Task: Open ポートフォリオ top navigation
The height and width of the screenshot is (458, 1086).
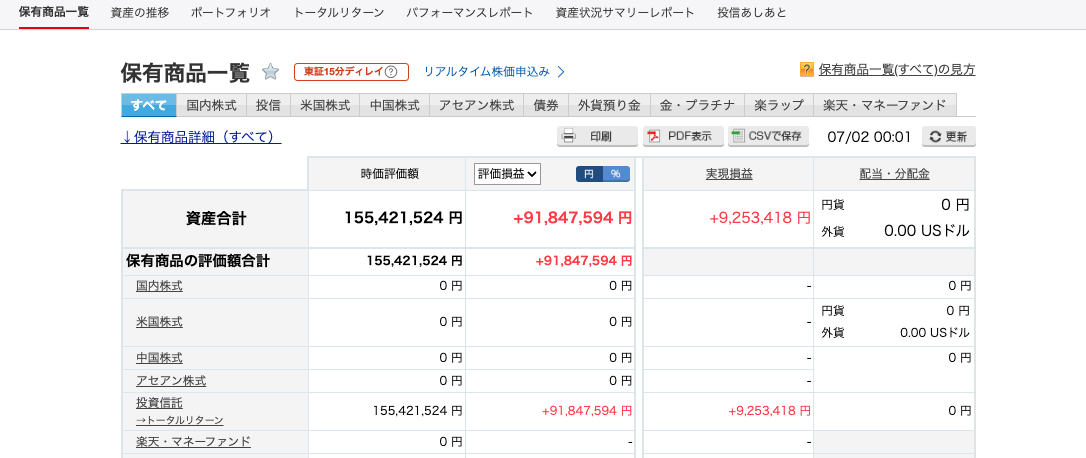Action: coord(231,12)
